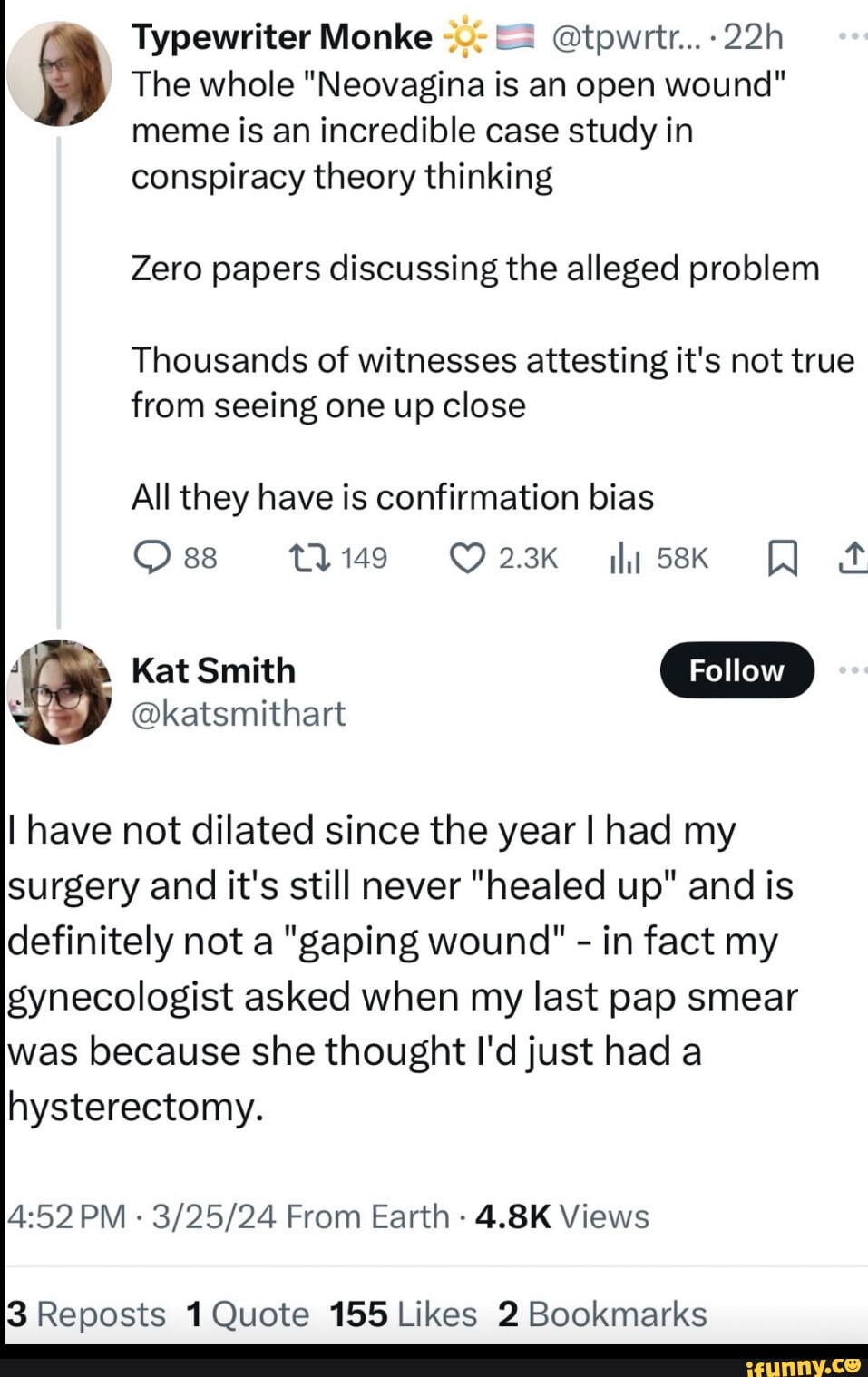Open more options next to Follow button

coord(852,670)
